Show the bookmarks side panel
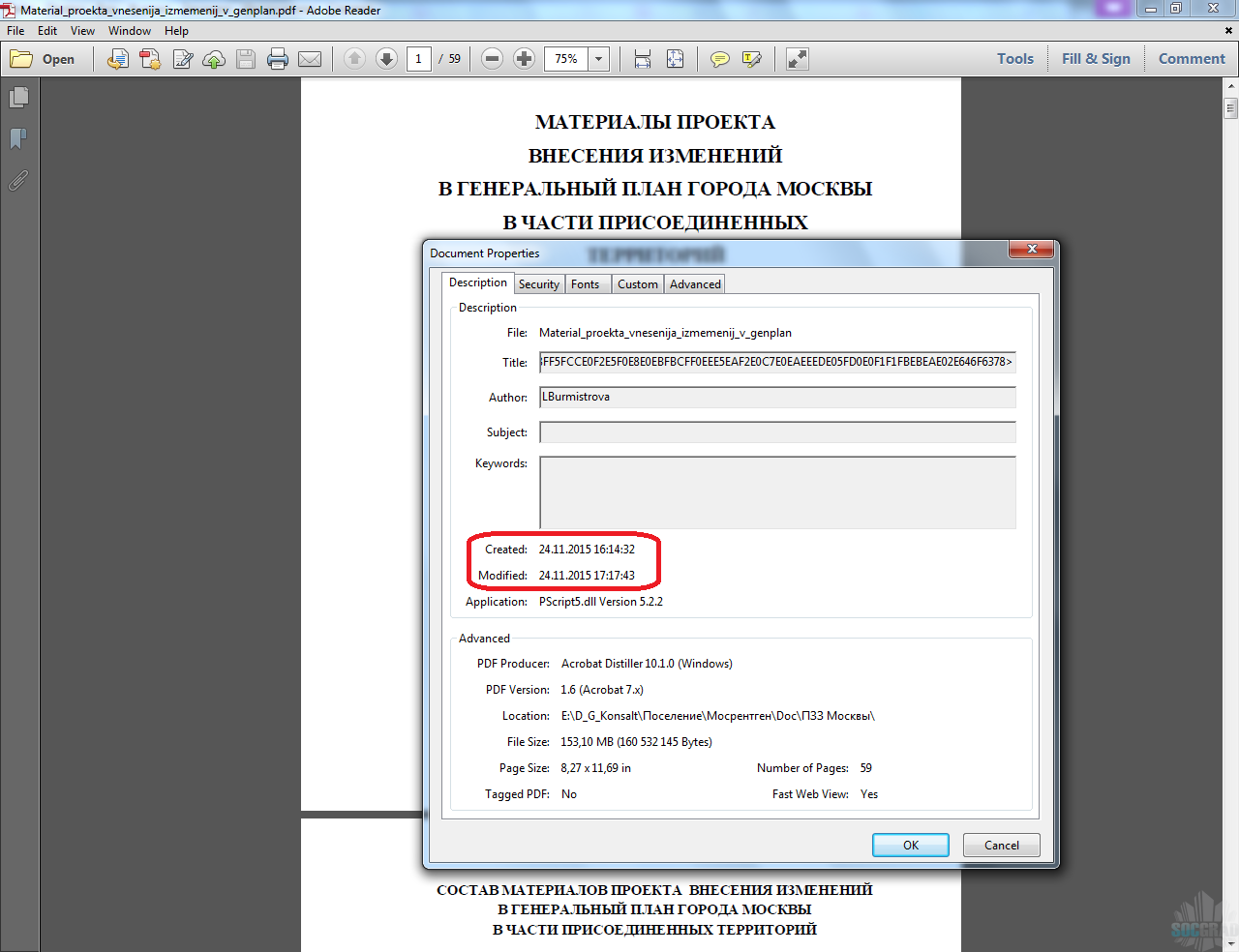The width and height of the screenshot is (1239, 952). tap(18, 139)
